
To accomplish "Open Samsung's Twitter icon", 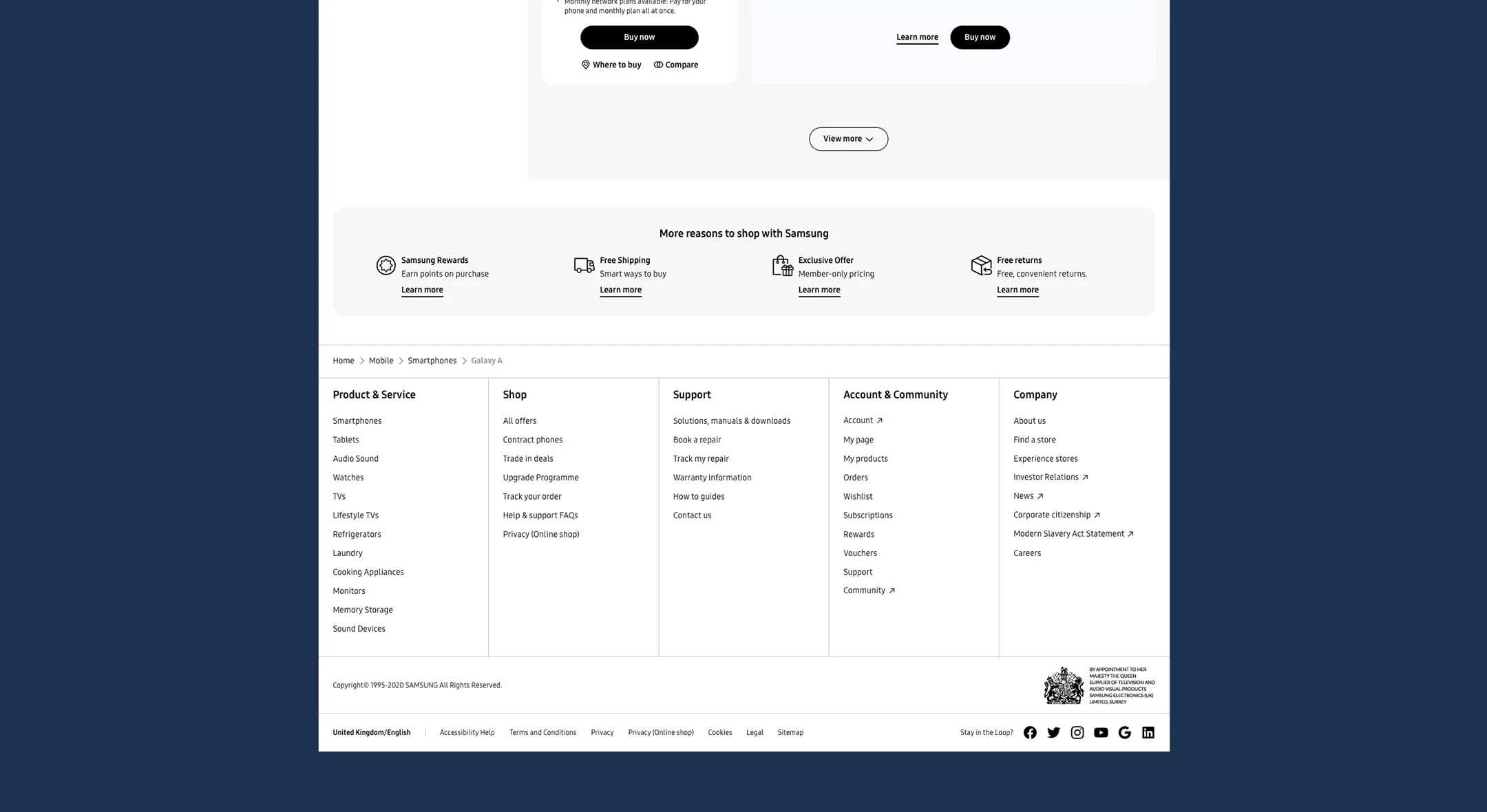I will pyautogui.click(x=1053, y=732).
